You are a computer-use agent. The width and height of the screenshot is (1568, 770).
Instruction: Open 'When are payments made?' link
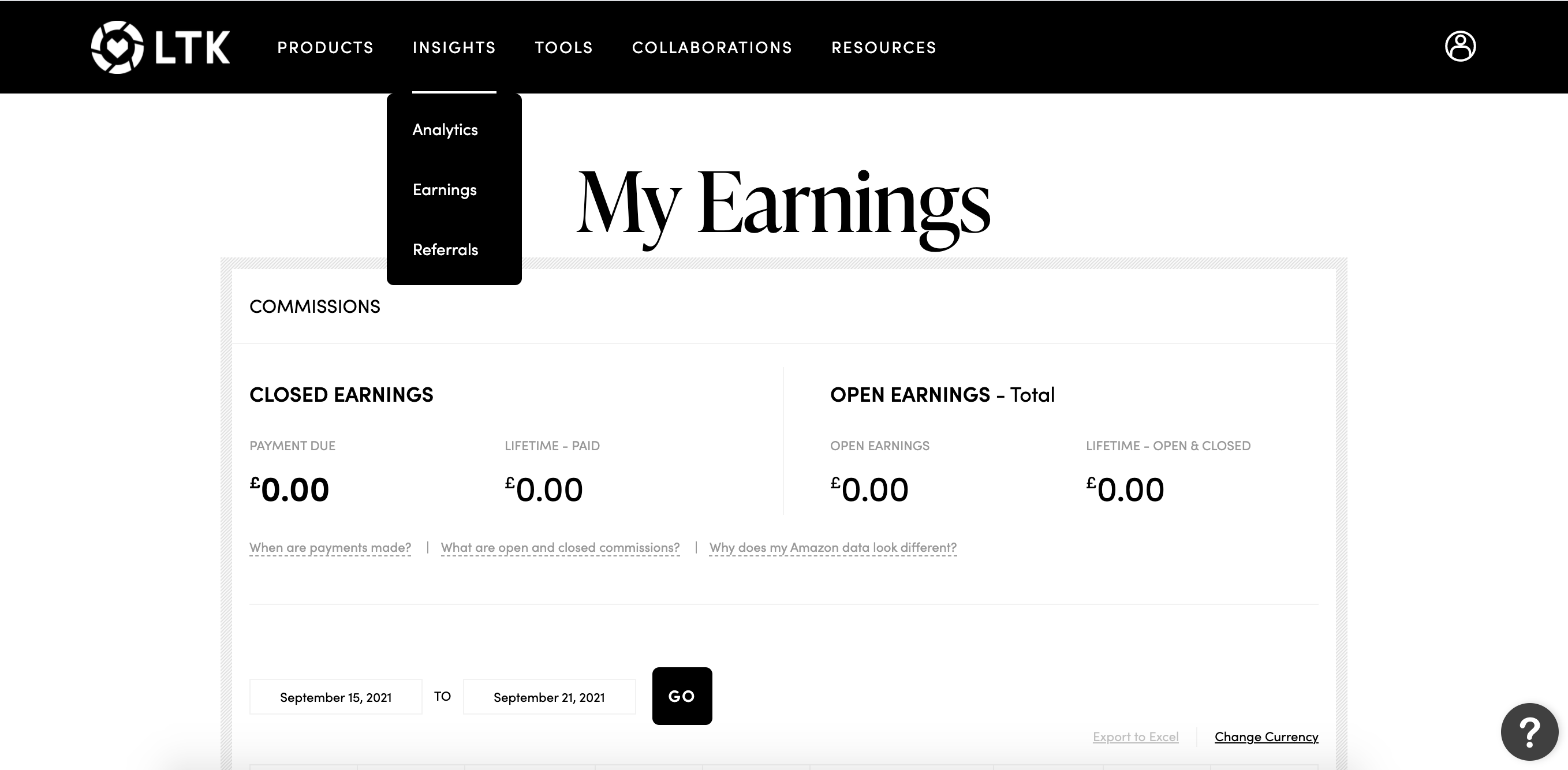coord(330,547)
